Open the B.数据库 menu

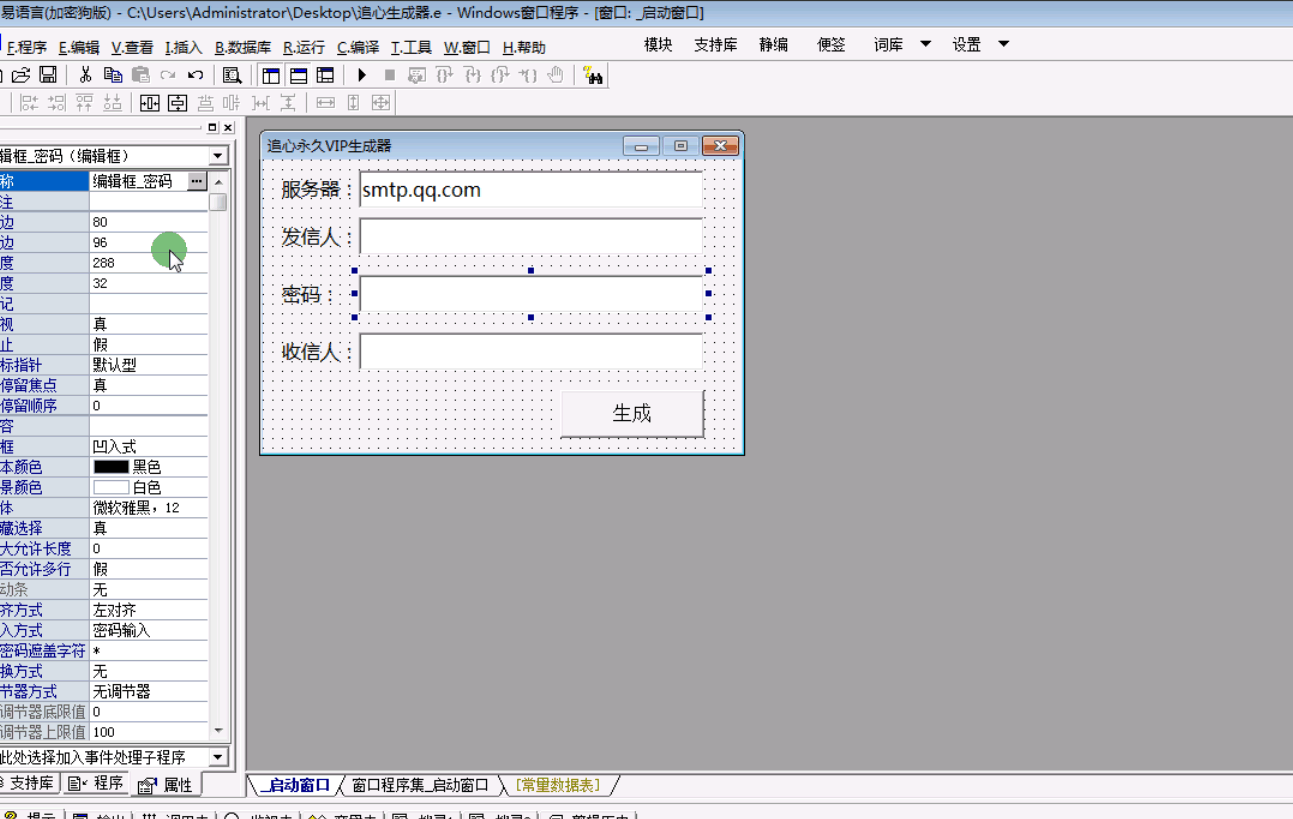pos(243,47)
